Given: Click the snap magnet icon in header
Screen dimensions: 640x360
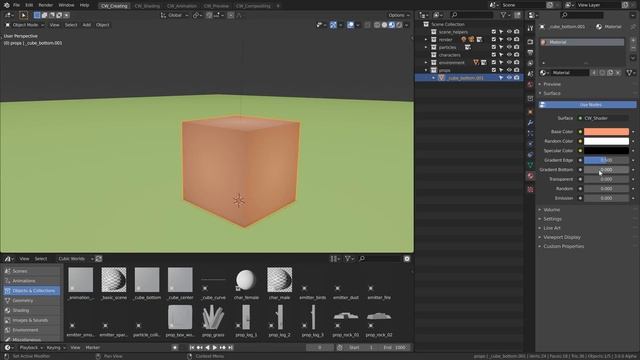Looking at the screenshot, I should [x=209, y=15].
